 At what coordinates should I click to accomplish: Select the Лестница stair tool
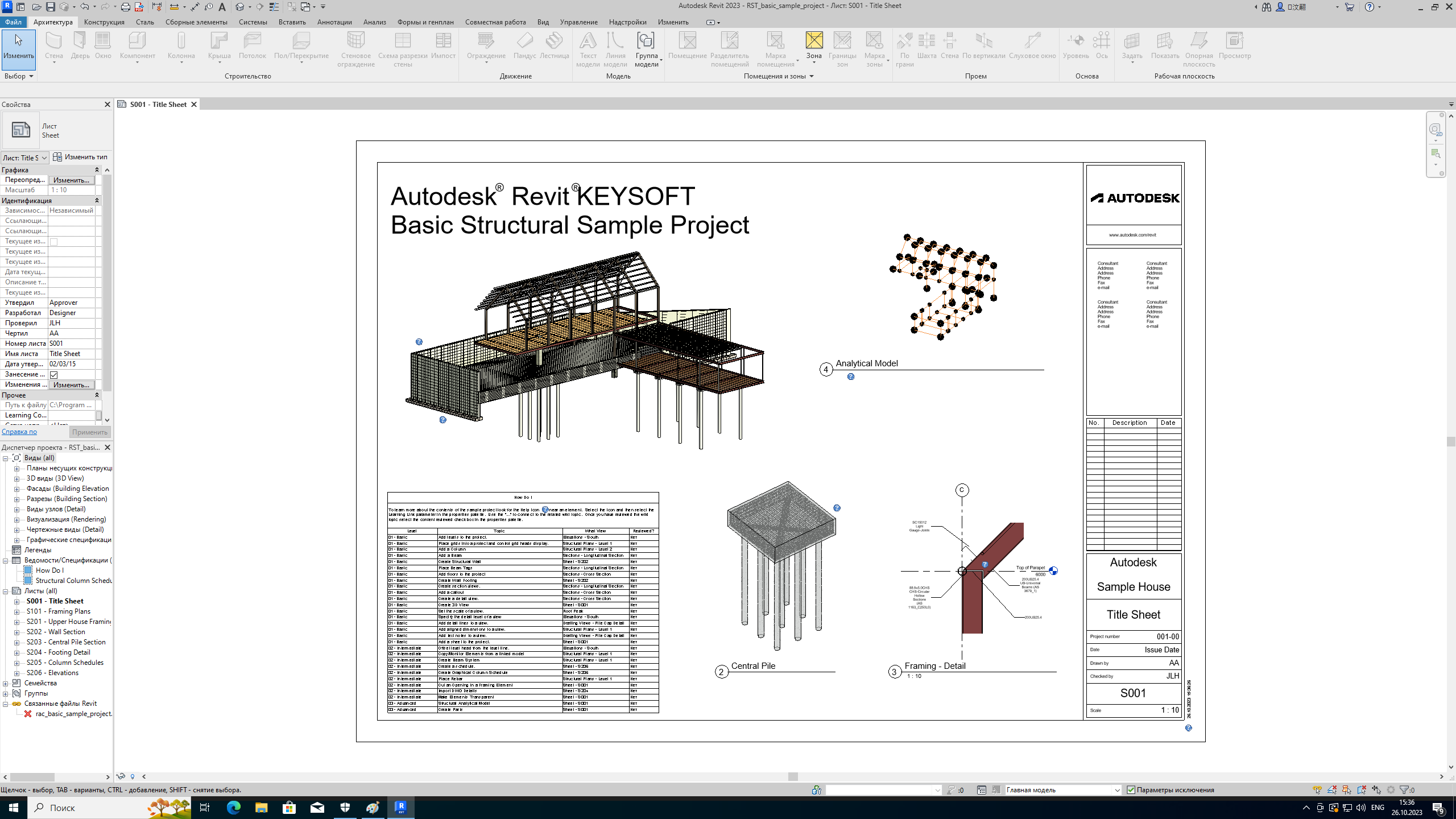click(x=554, y=45)
